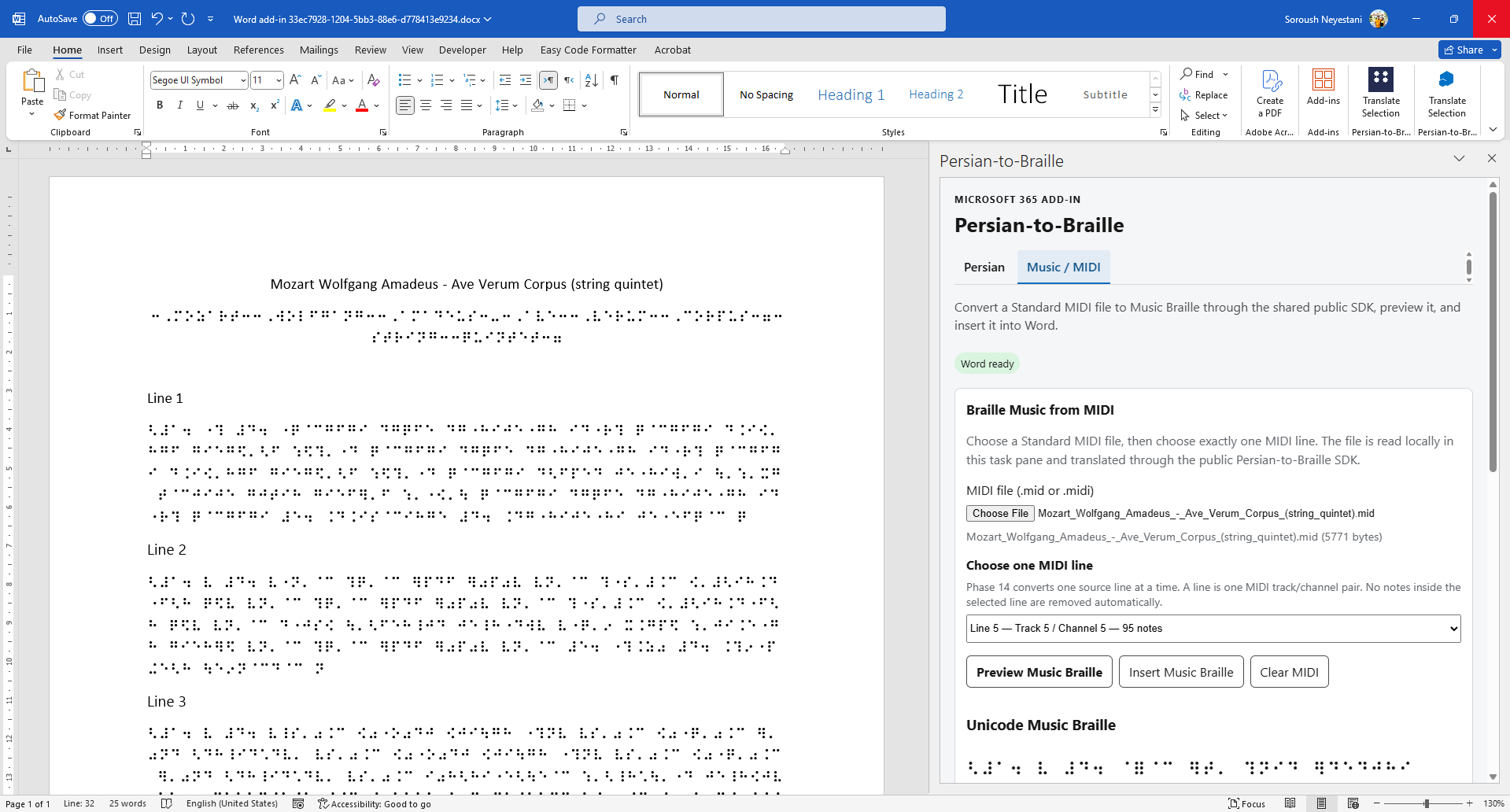
Task: Open the font name dropdown
Action: click(x=243, y=80)
